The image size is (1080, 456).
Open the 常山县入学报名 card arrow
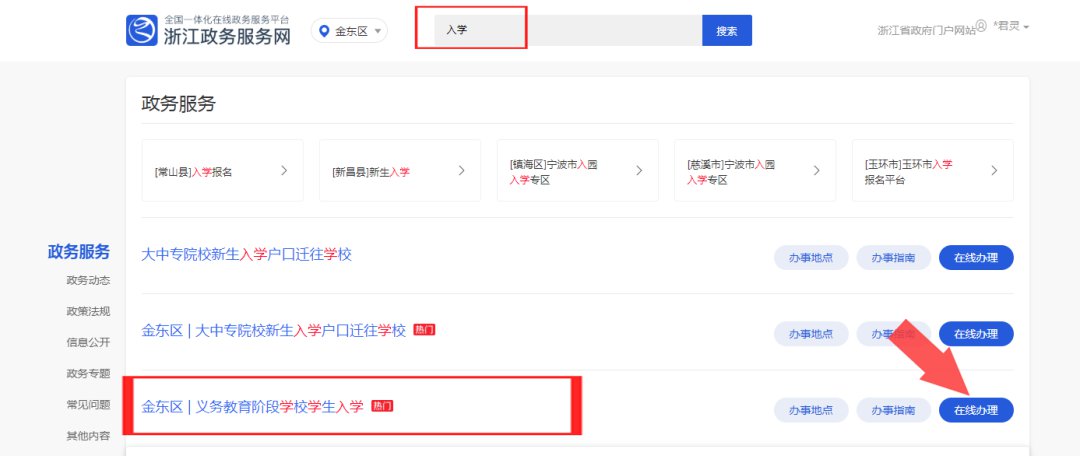pos(284,171)
